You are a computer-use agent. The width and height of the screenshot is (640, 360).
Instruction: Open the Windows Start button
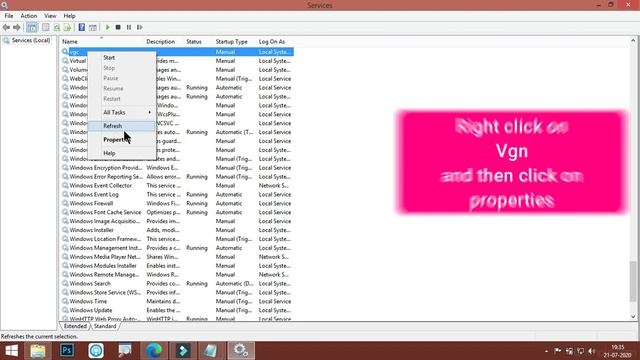coord(11,351)
